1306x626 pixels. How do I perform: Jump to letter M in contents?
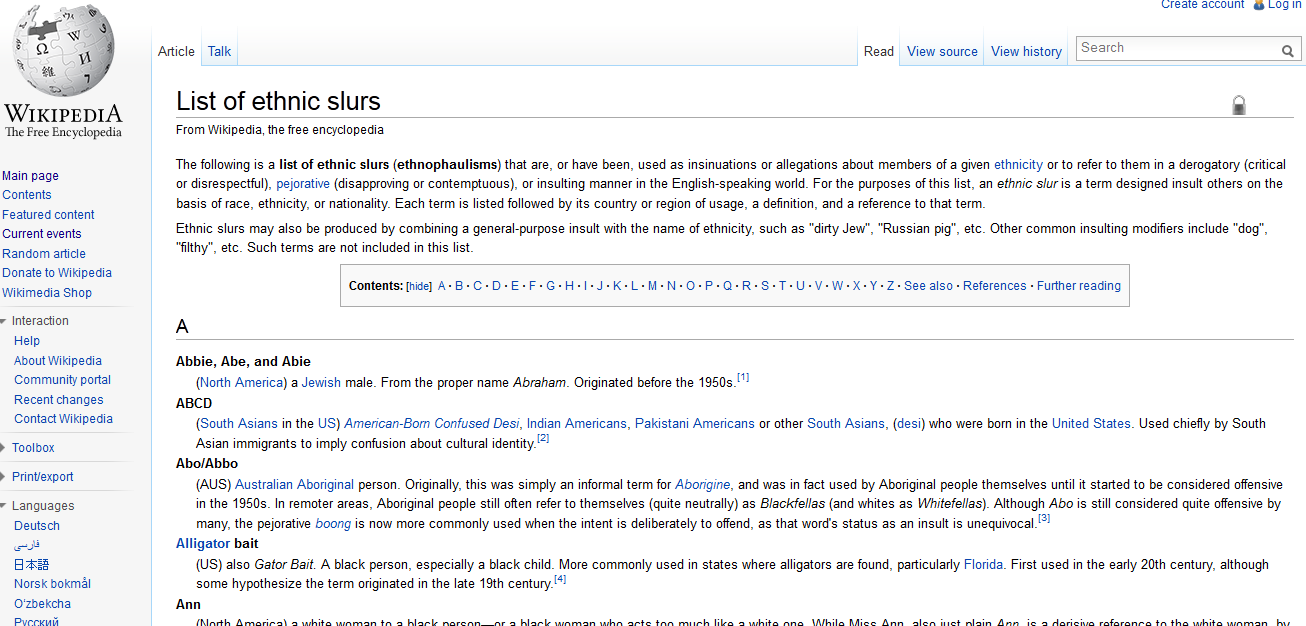point(652,286)
